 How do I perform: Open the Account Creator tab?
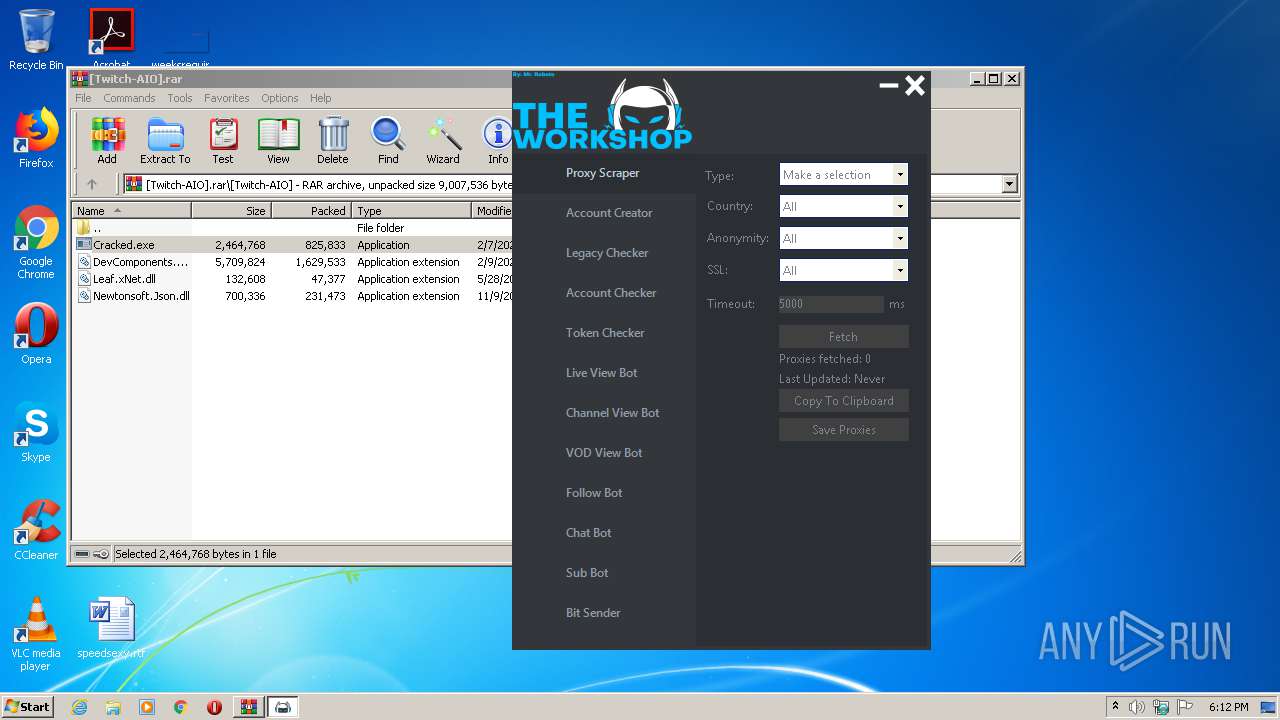point(609,213)
